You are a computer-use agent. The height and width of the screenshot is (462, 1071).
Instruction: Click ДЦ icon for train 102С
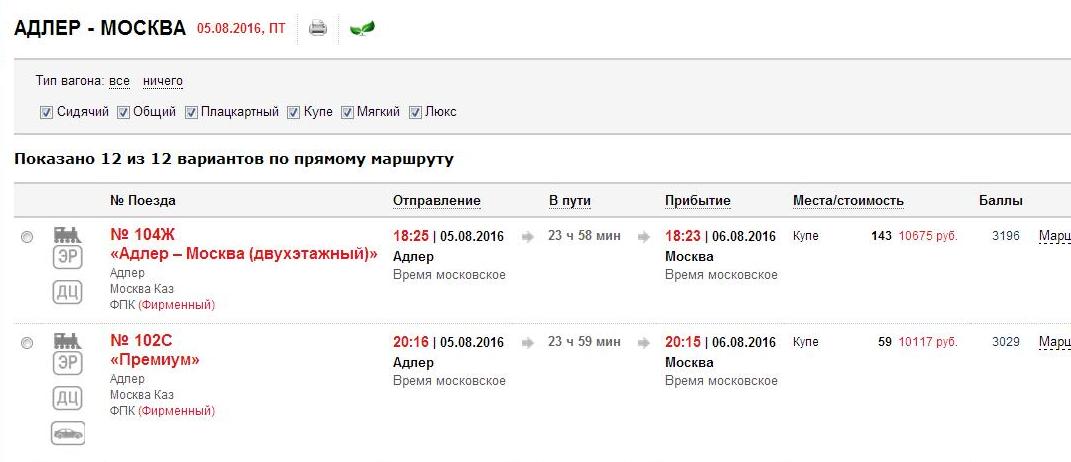point(67,399)
